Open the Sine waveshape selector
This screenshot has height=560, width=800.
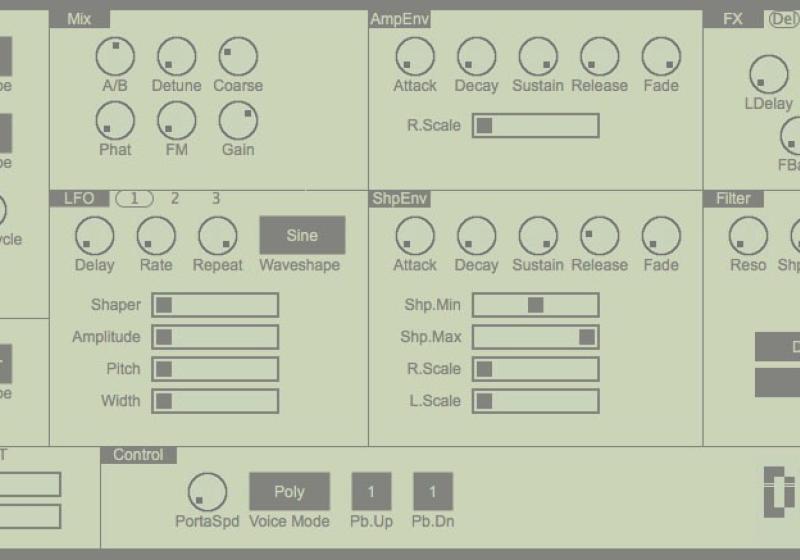[302, 236]
